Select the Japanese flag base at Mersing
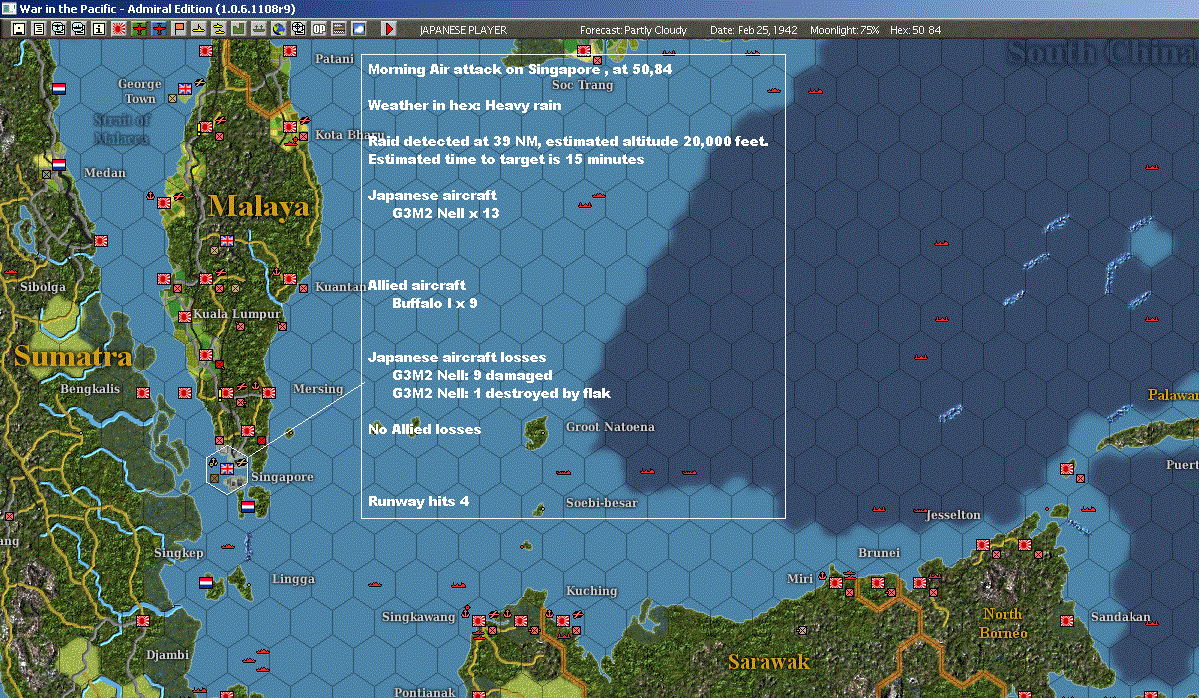The width and height of the screenshot is (1199, 698). coord(269,393)
